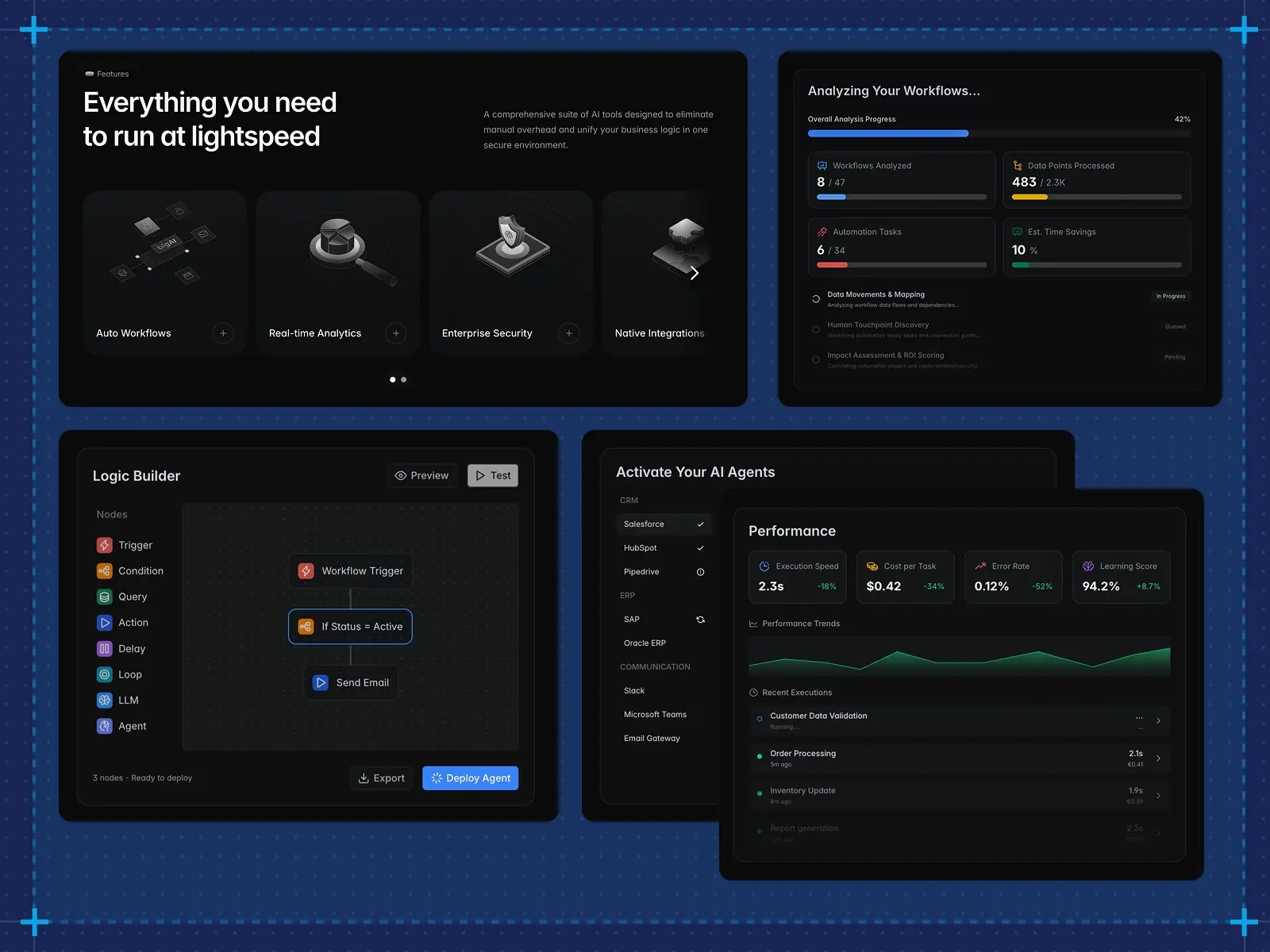Select the Trigger node icon

pyautogui.click(x=105, y=545)
